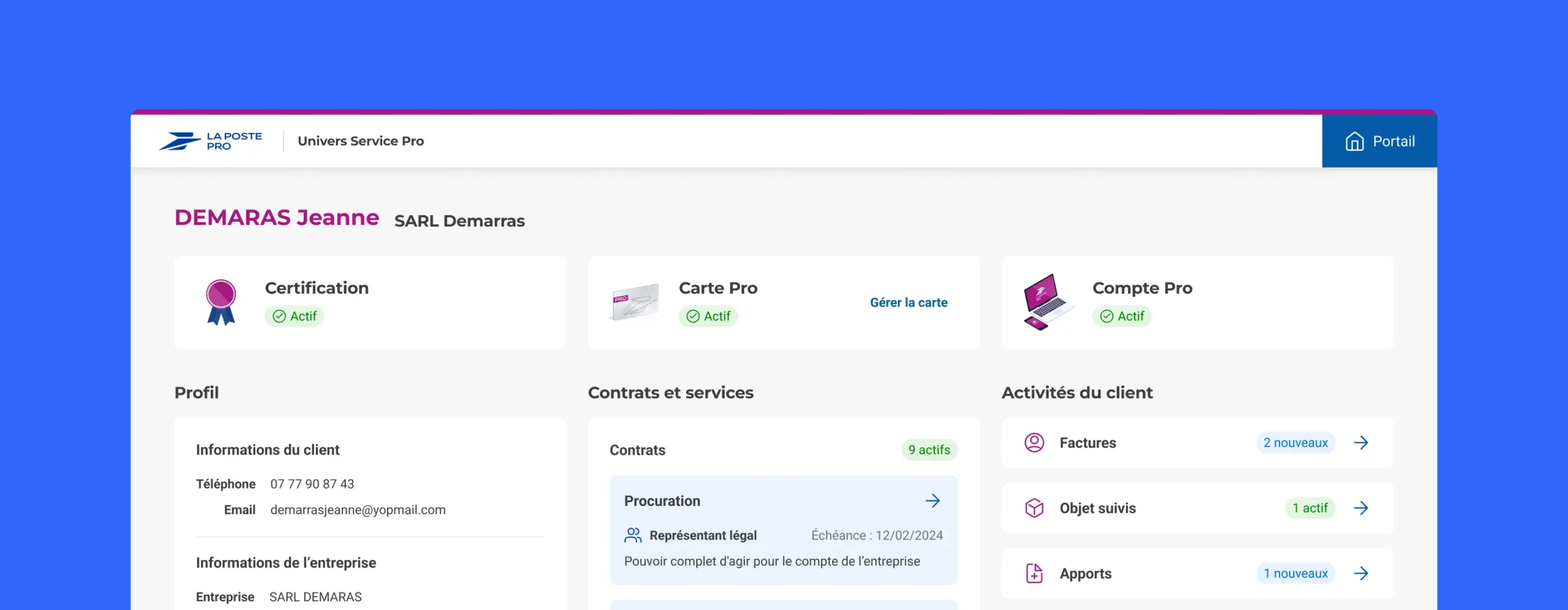
Task: Click the Activités du client section heading
Action: tap(1077, 393)
